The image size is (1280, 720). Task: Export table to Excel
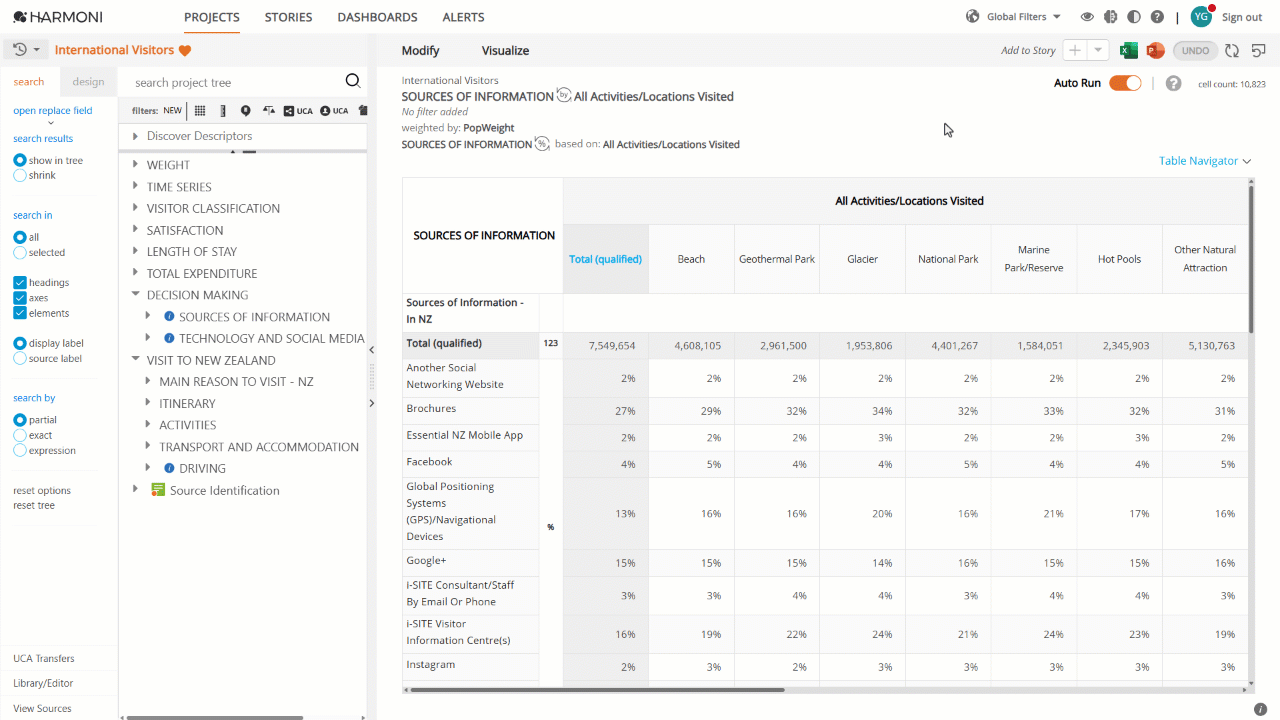(1129, 51)
